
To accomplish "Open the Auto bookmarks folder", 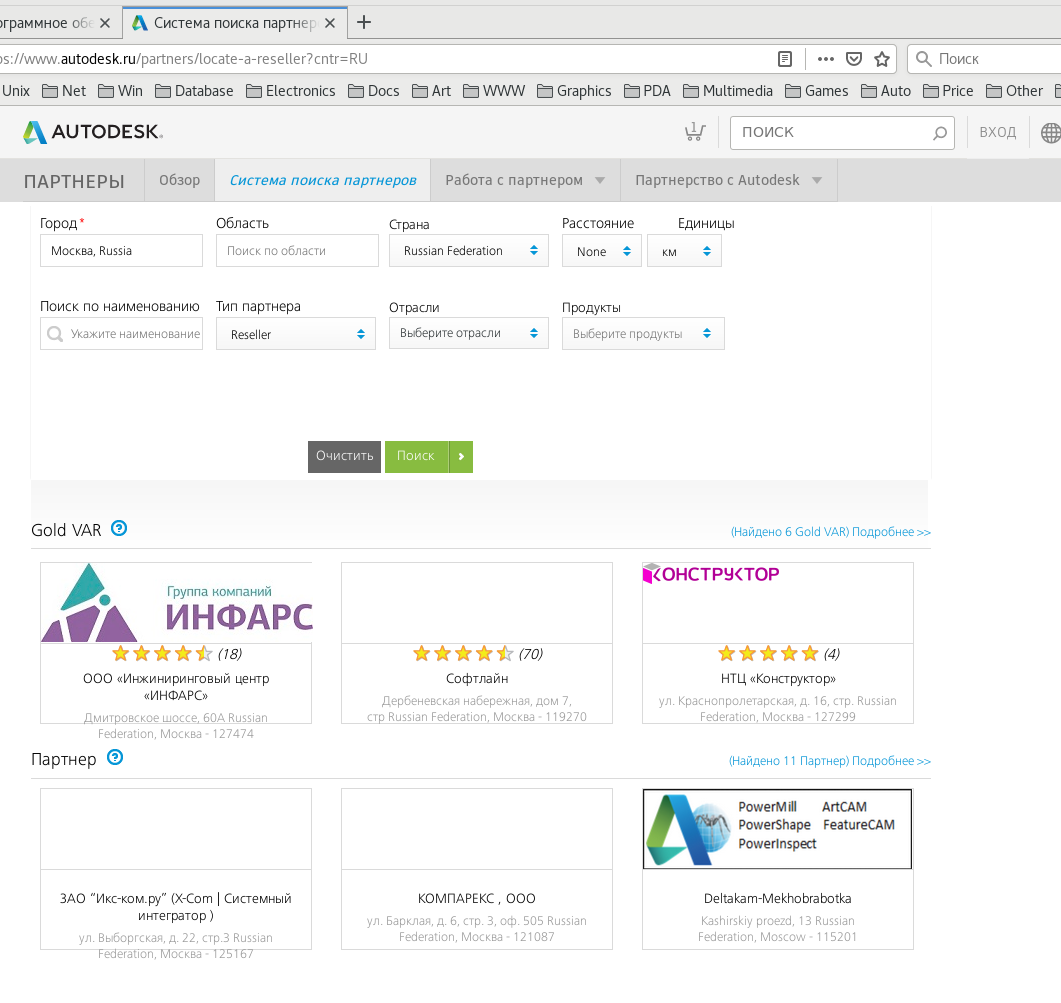I will [x=886, y=91].
